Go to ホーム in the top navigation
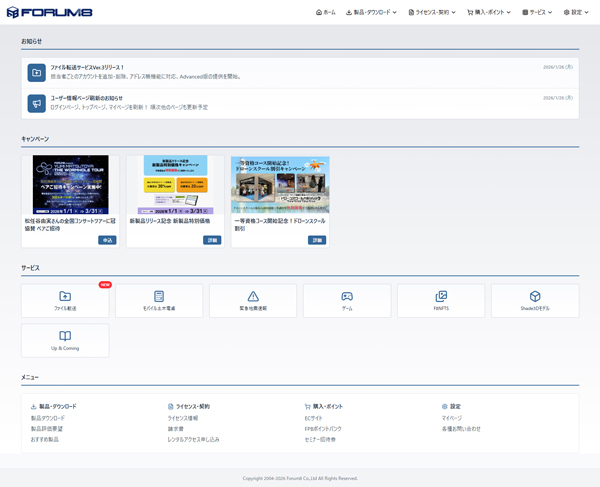Viewport: 600px width, 487px height. tap(325, 12)
